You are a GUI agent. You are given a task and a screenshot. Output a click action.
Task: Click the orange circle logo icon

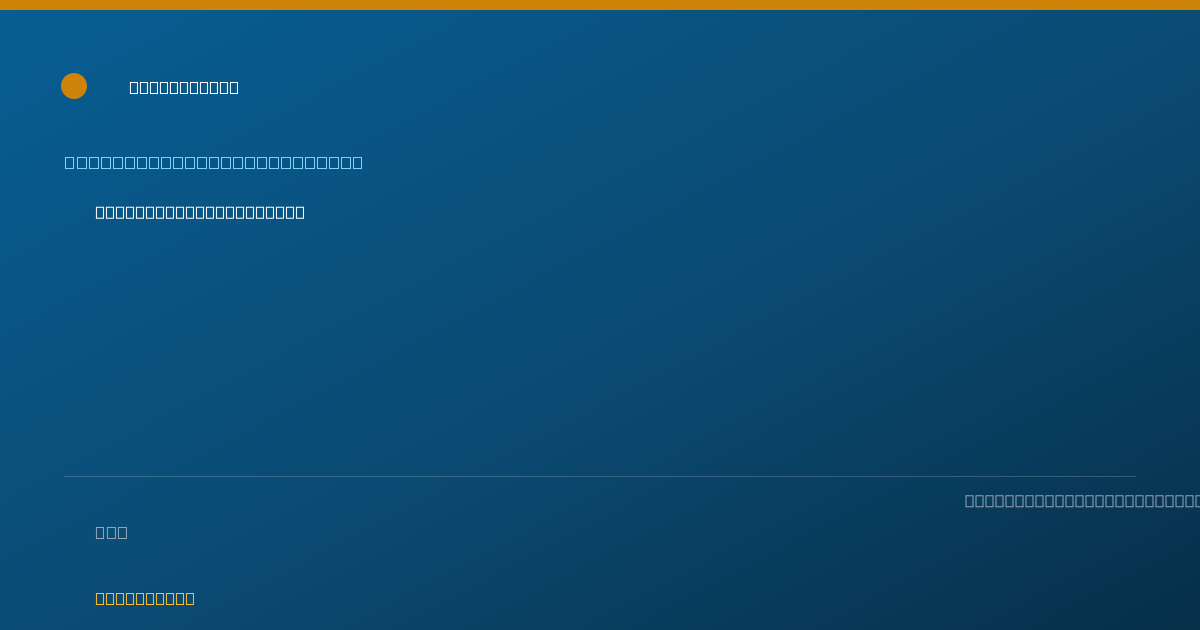74,86
